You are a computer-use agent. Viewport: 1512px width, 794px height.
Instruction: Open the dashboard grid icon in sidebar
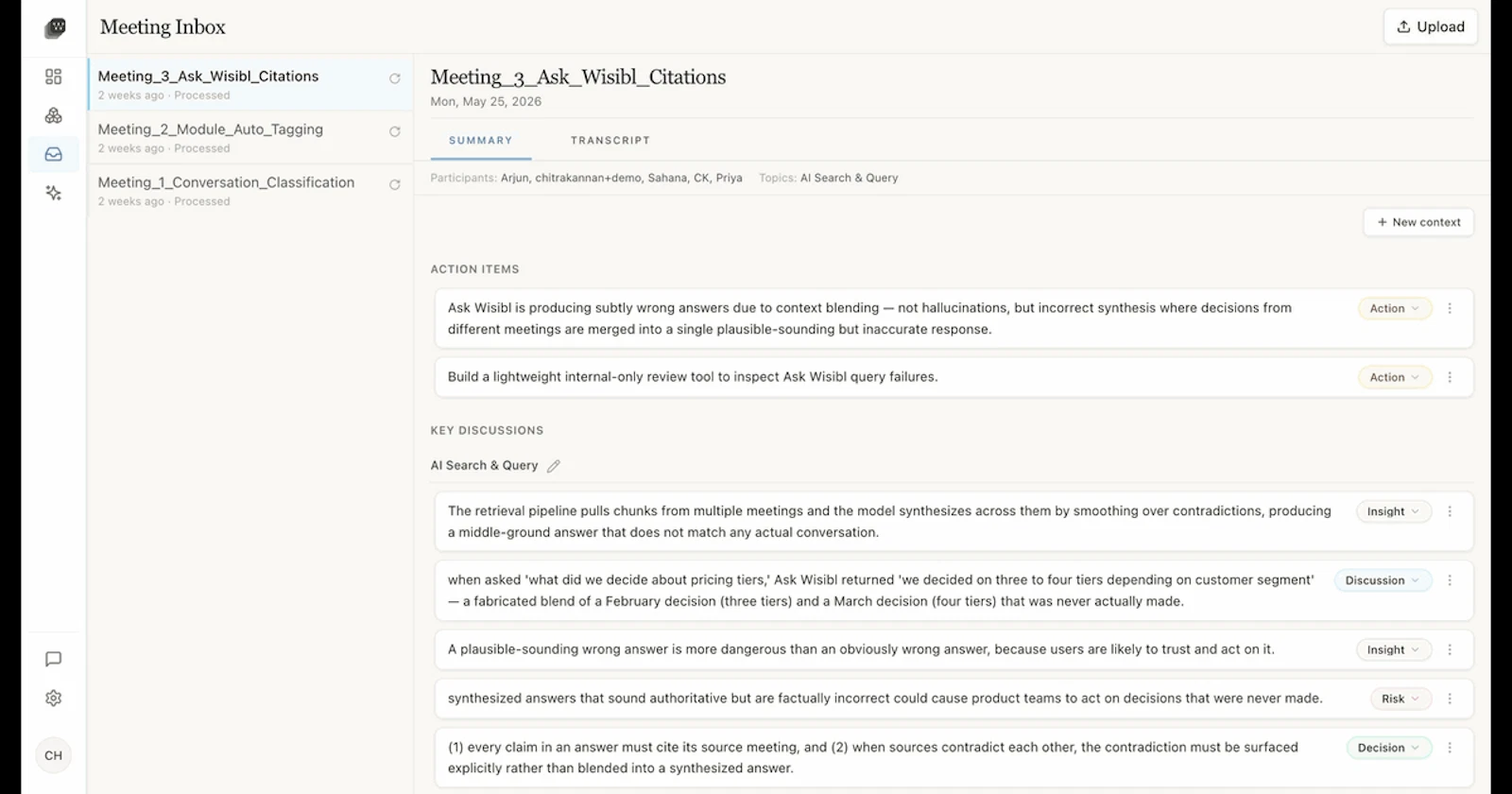(x=54, y=77)
